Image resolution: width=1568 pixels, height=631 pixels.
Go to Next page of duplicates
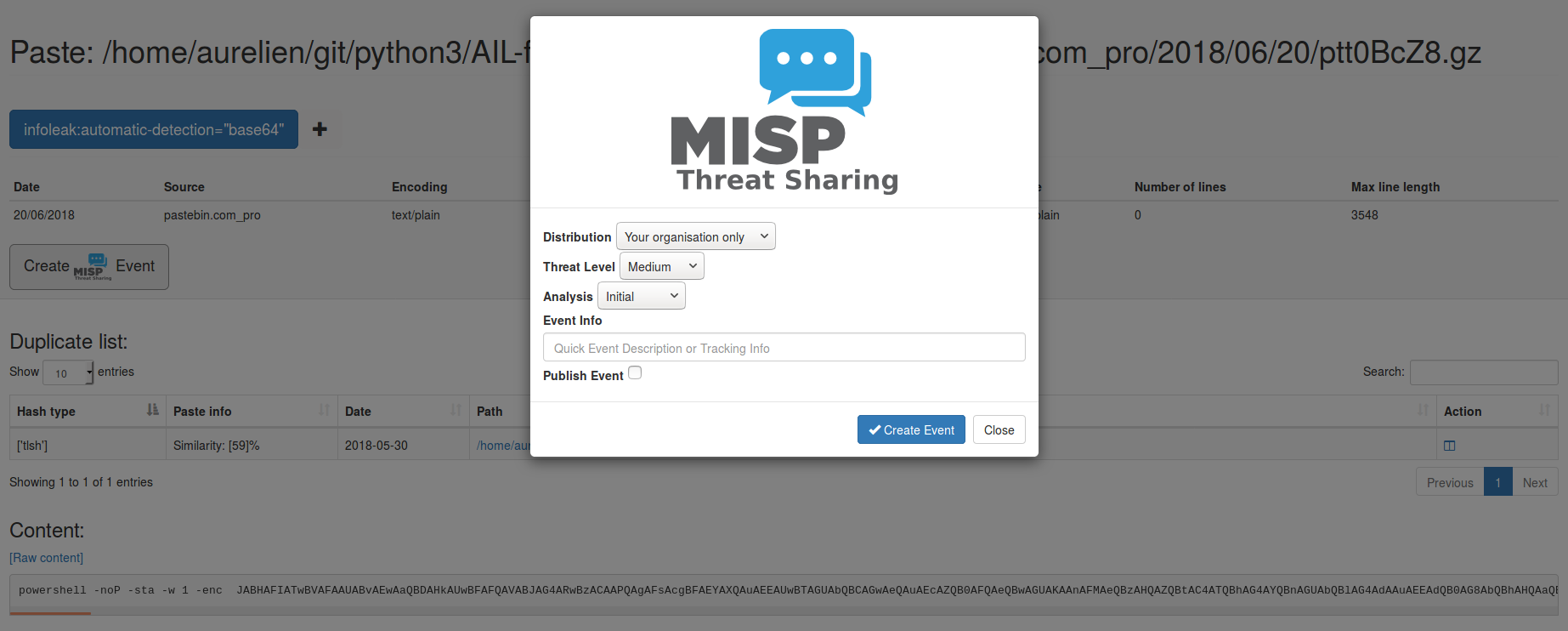click(x=1534, y=482)
